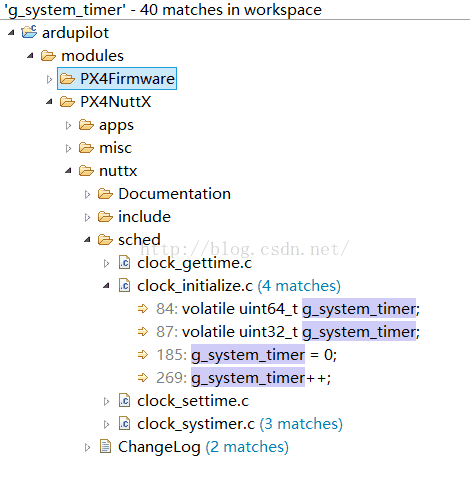Click the clock_gettime.c file icon
This screenshot has height=477, width=470.
pos(125,263)
